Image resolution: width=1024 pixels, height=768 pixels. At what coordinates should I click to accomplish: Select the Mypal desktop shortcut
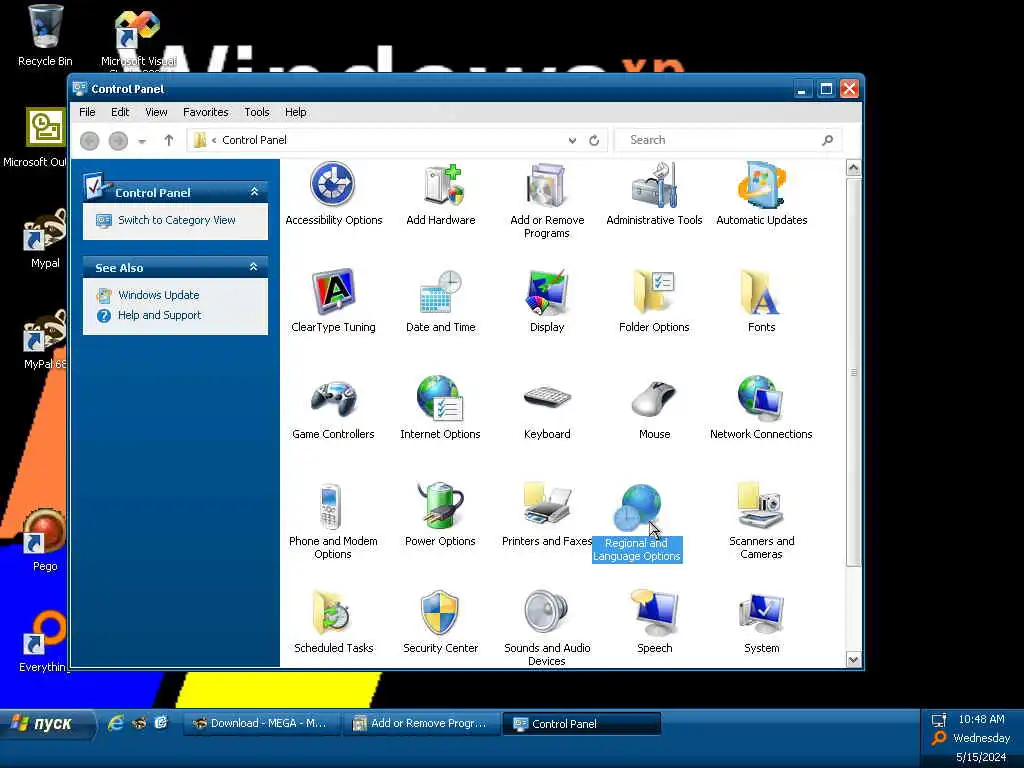pos(45,239)
